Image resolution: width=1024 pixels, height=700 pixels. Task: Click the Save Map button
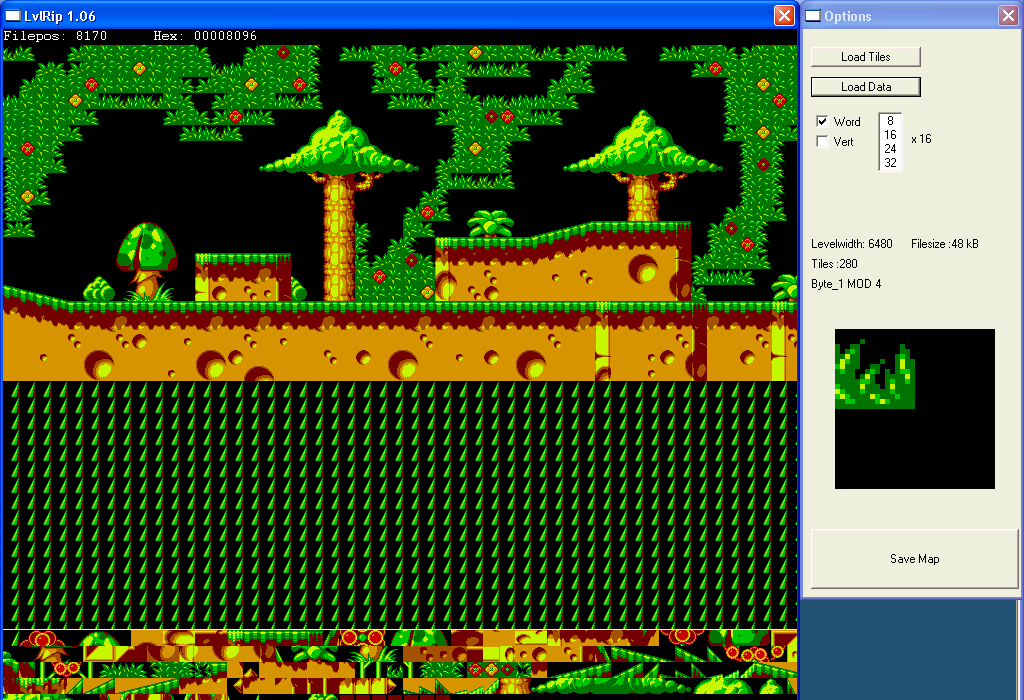click(x=914, y=559)
